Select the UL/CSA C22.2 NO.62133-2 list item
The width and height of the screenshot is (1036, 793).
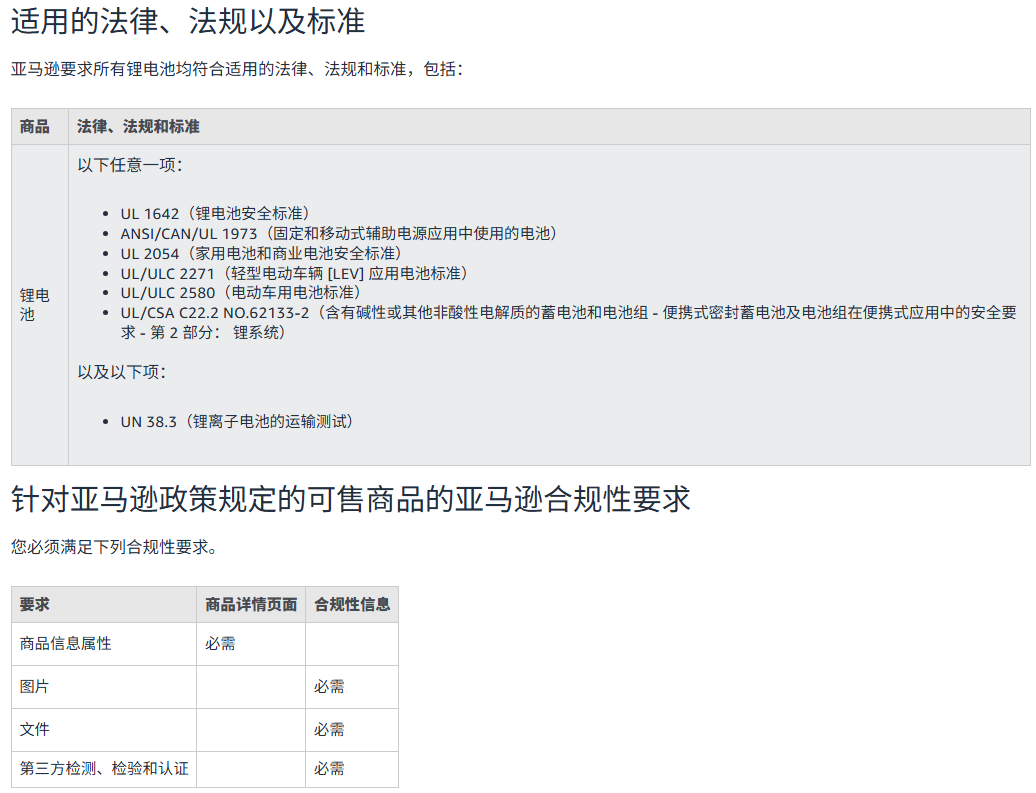568,322
